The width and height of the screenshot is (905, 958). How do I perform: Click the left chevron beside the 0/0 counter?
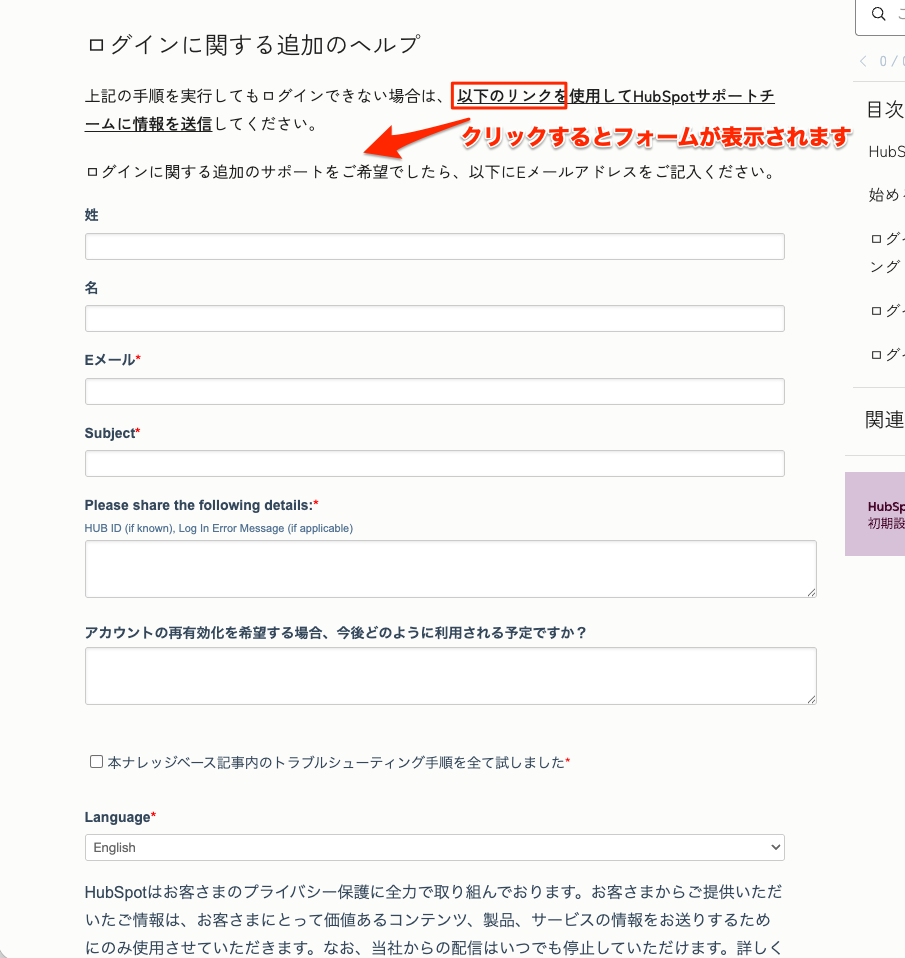tap(862, 61)
